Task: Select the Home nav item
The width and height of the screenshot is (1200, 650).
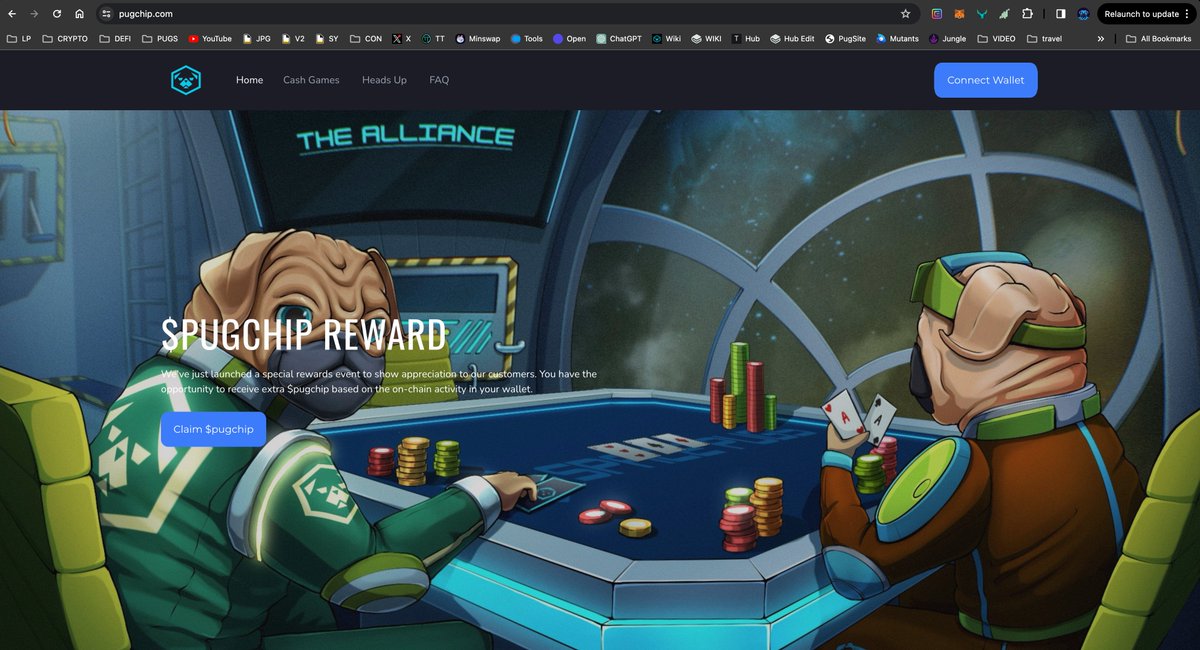Action: [x=249, y=80]
